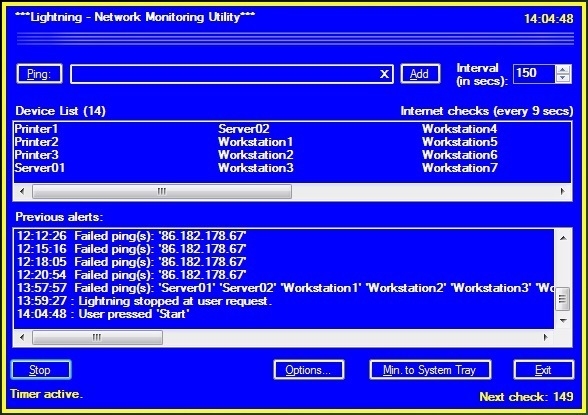Select the 12:12:26 failed ping alert
588x415 pixels.
(132, 236)
